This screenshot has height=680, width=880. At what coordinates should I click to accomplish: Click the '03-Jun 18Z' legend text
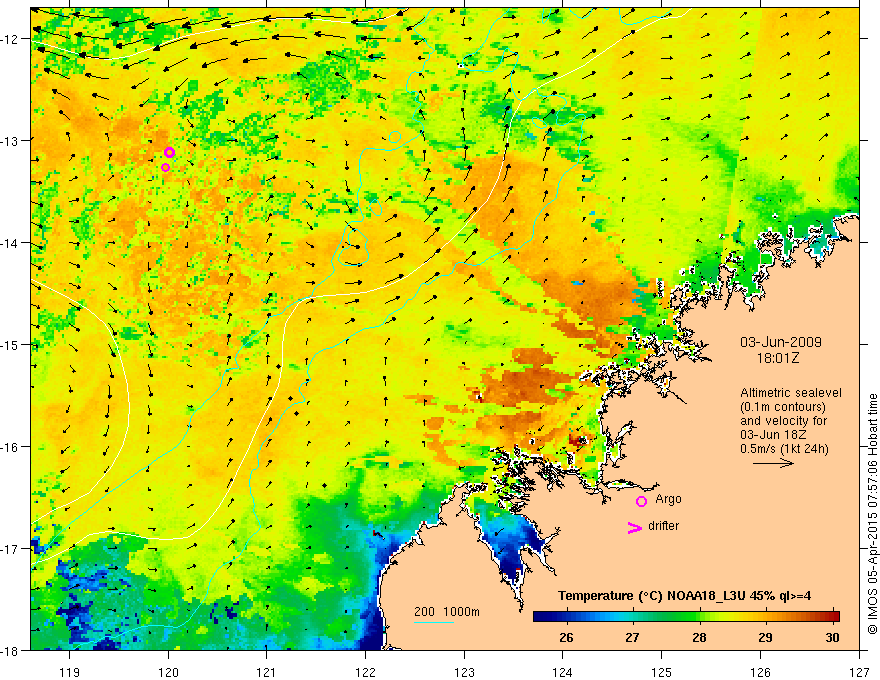(771, 435)
